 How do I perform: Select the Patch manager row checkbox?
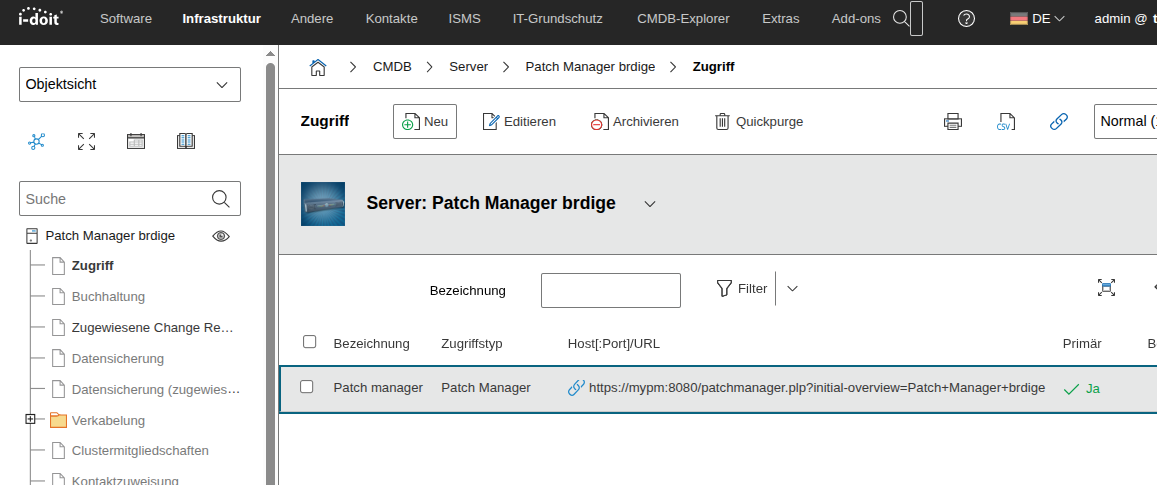tap(307, 387)
